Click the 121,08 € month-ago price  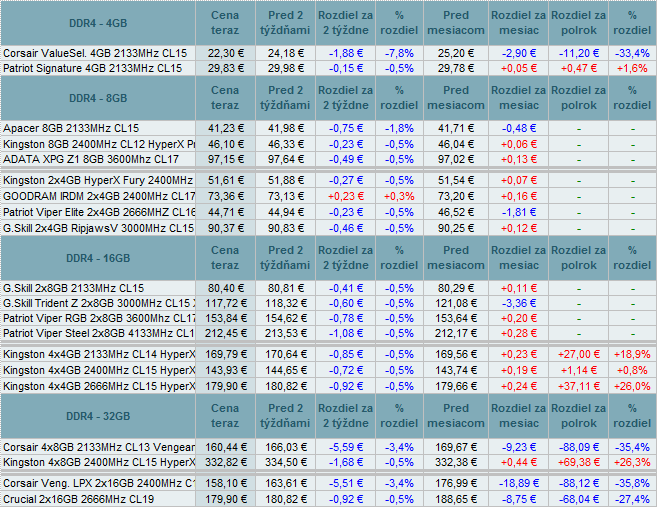(x=456, y=303)
